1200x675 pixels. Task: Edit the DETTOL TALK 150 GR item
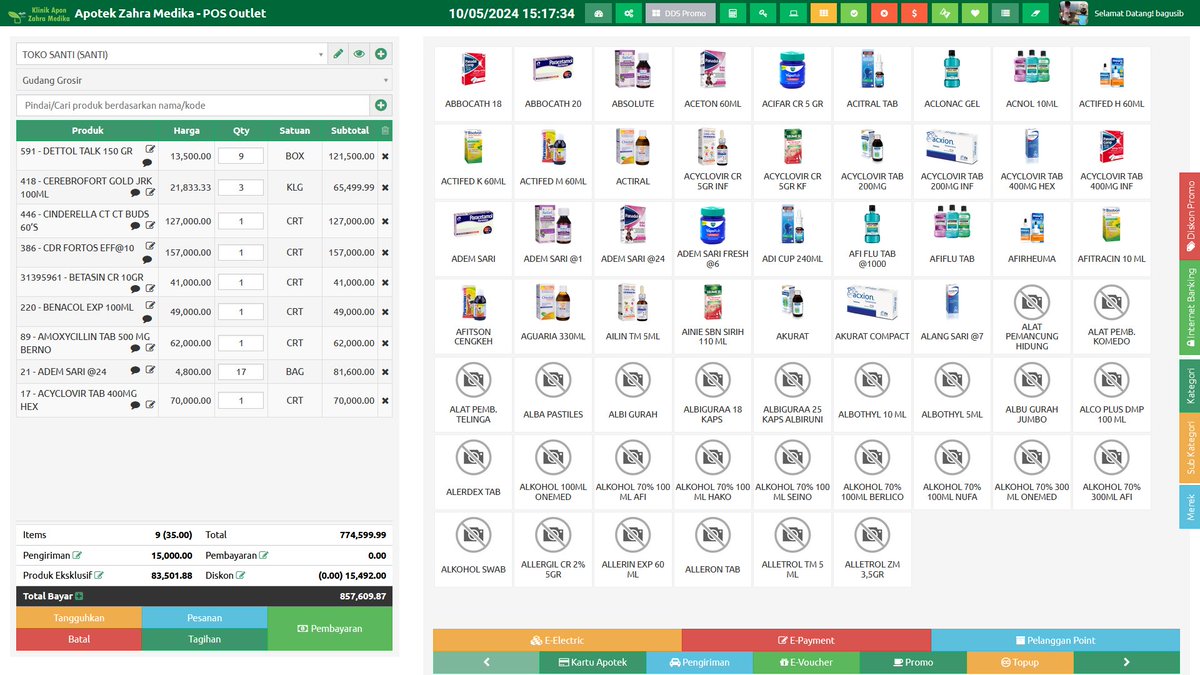[151, 150]
